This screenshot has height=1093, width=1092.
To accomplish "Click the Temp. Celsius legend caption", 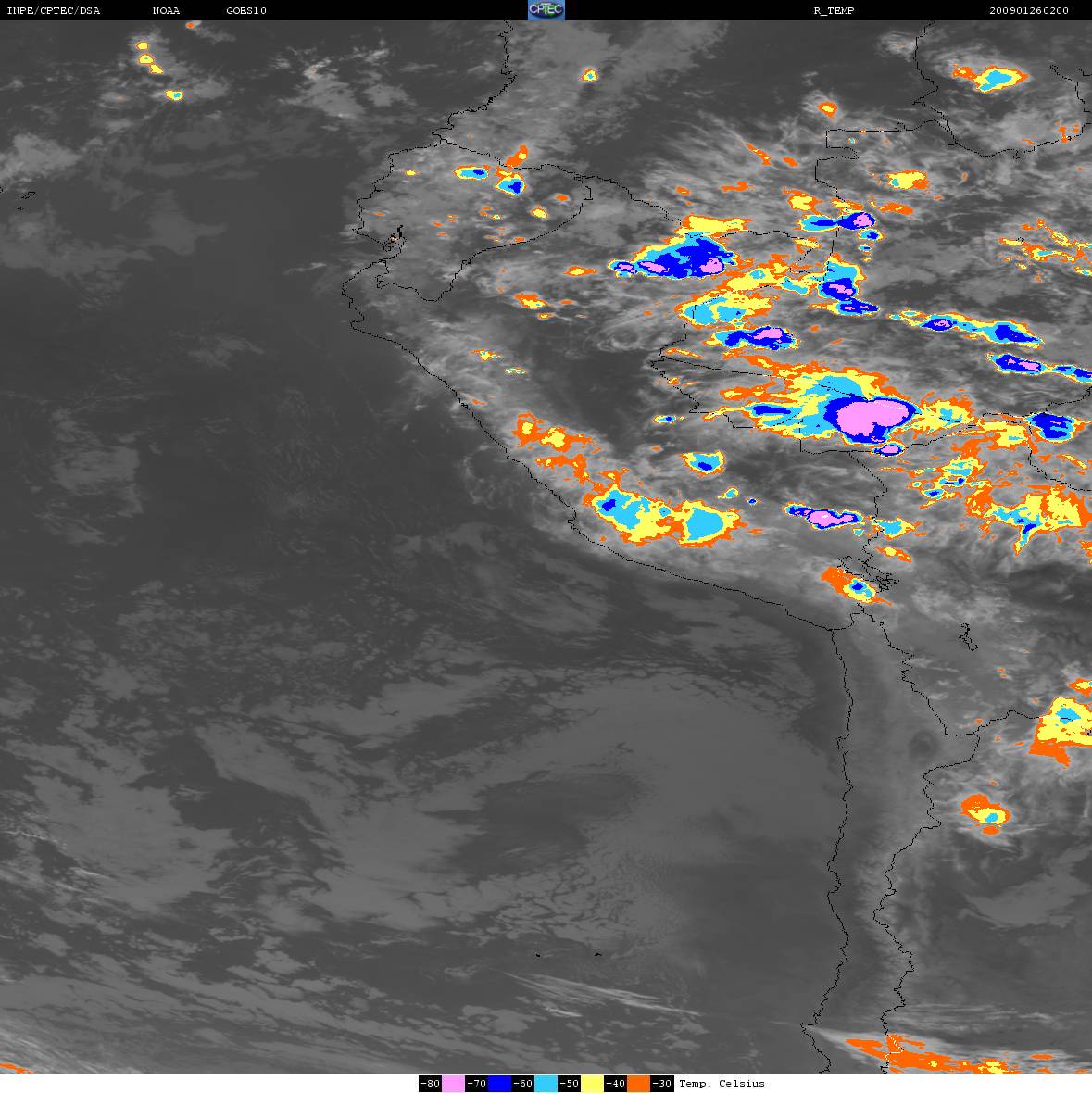I will pos(722,1083).
